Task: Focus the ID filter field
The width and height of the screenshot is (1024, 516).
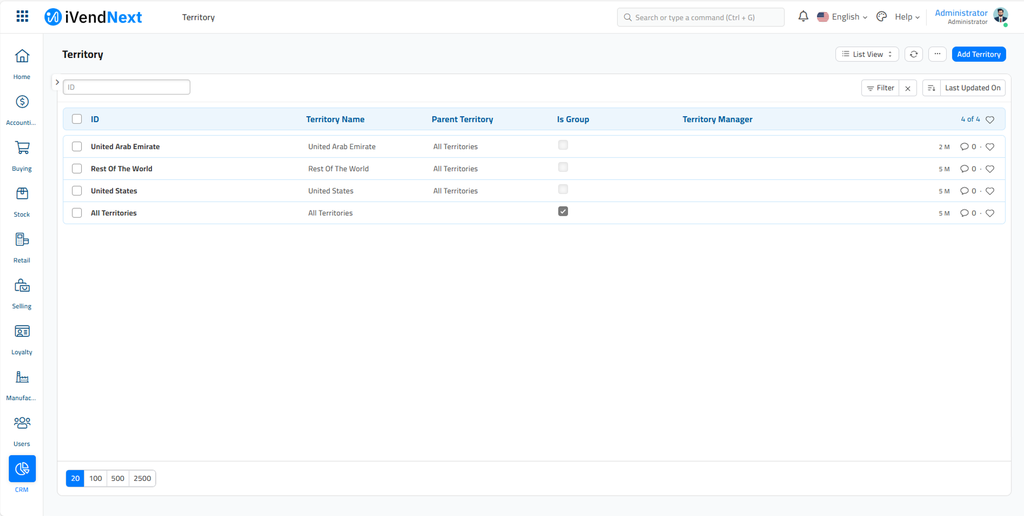Action: pyautogui.click(x=127, y=87)
